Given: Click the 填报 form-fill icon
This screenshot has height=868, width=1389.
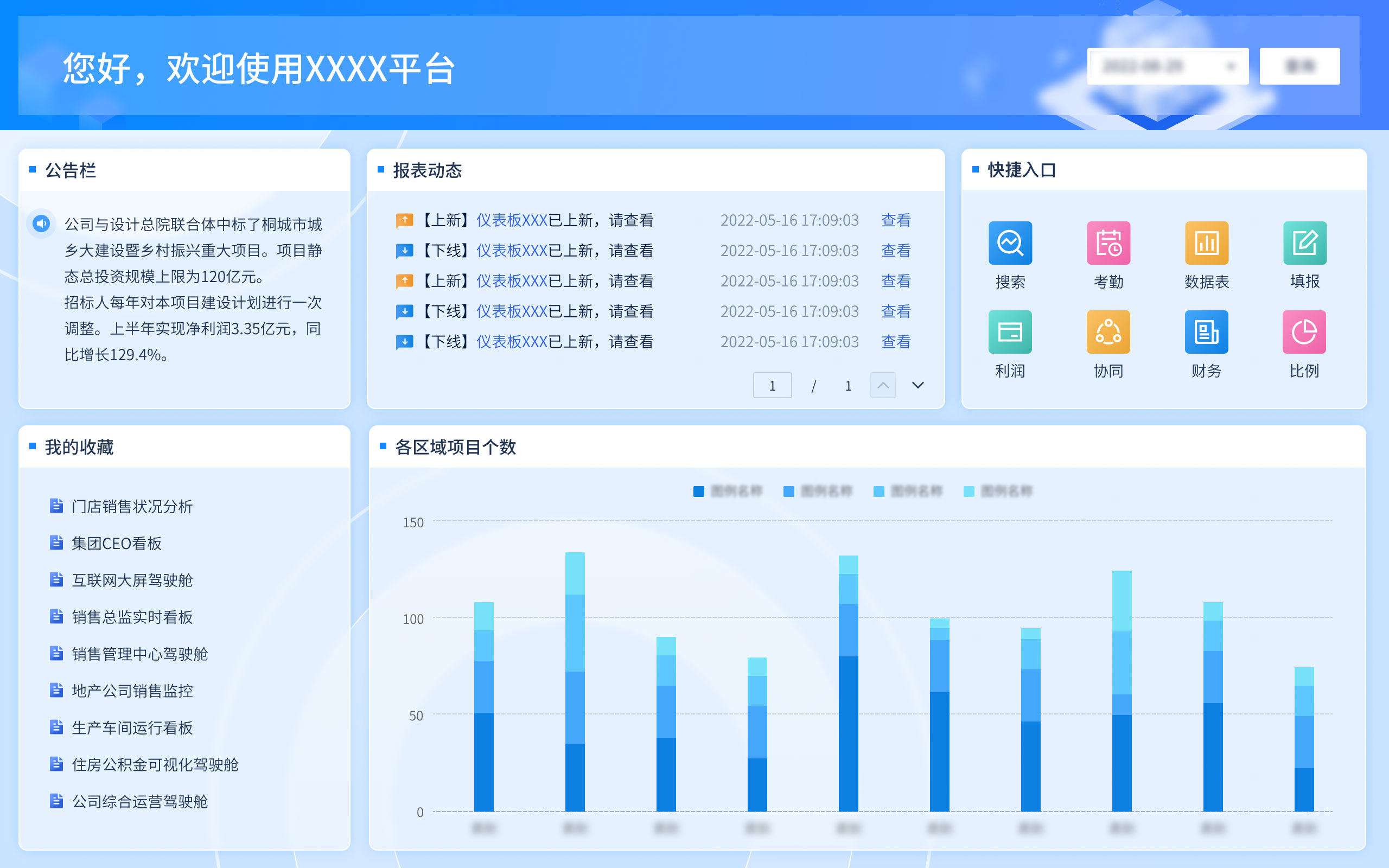Looking at the screenshot, I should (1304, 243).
